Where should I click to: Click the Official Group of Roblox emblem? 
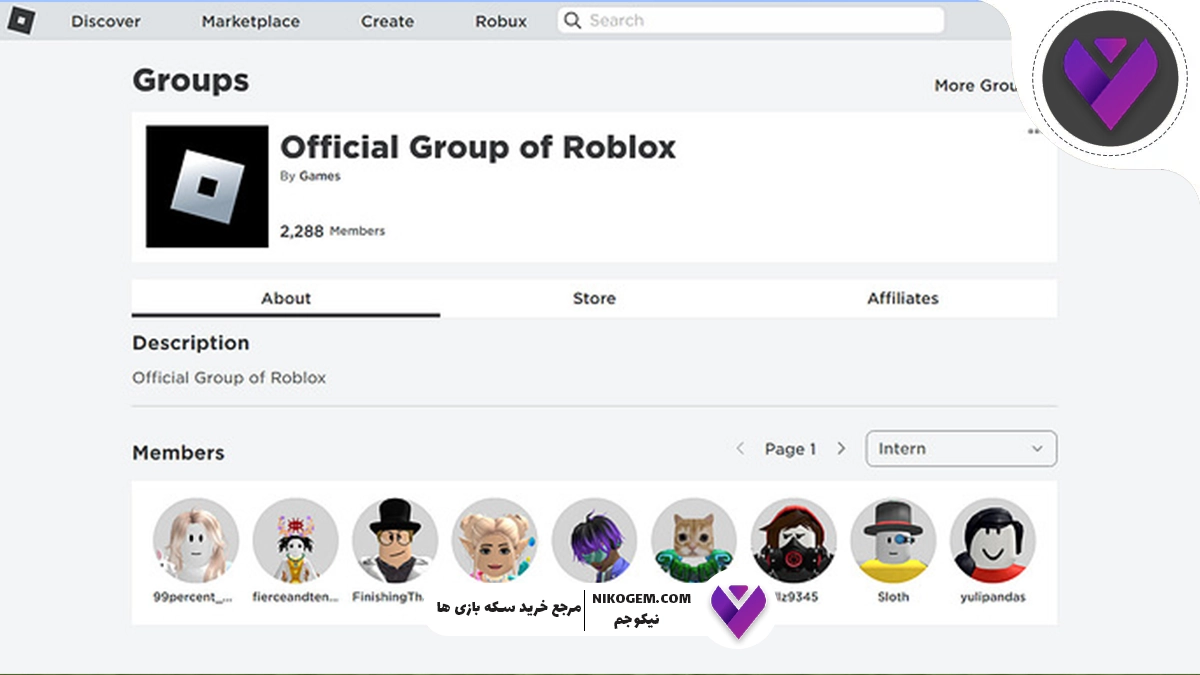tap(207, 186)
